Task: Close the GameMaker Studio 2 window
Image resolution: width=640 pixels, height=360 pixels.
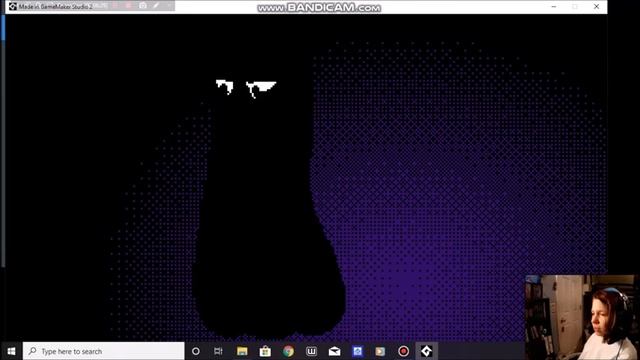Action: [596, 7]
